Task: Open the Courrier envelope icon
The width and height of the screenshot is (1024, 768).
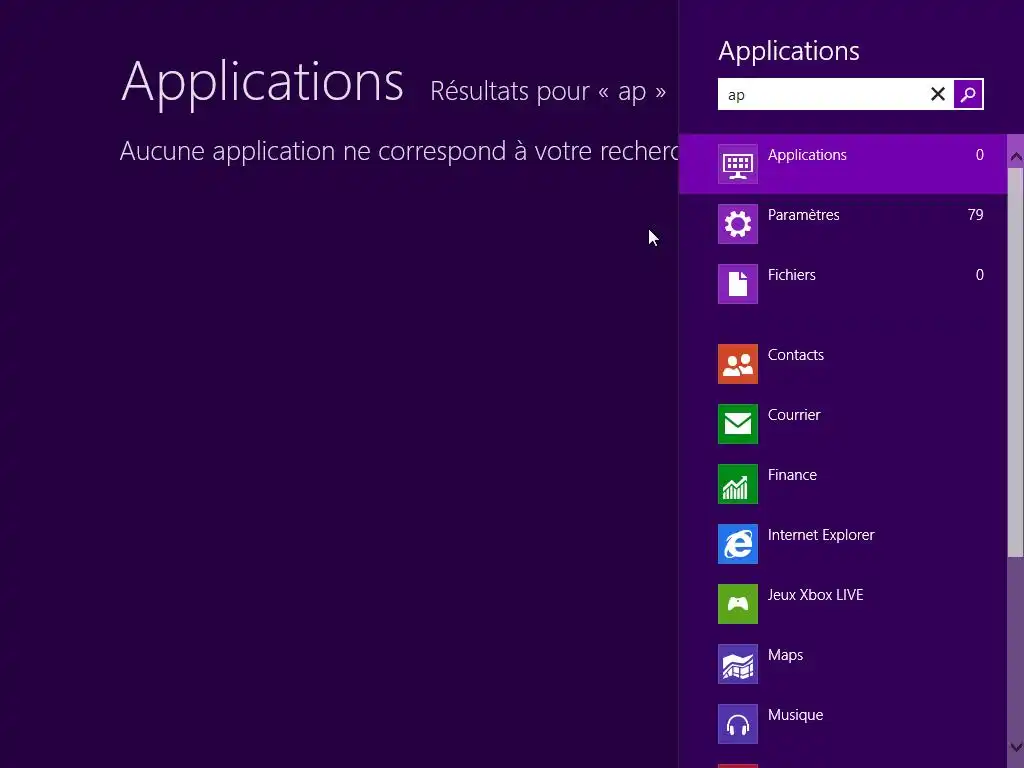Action: click(x=737, y=424)
